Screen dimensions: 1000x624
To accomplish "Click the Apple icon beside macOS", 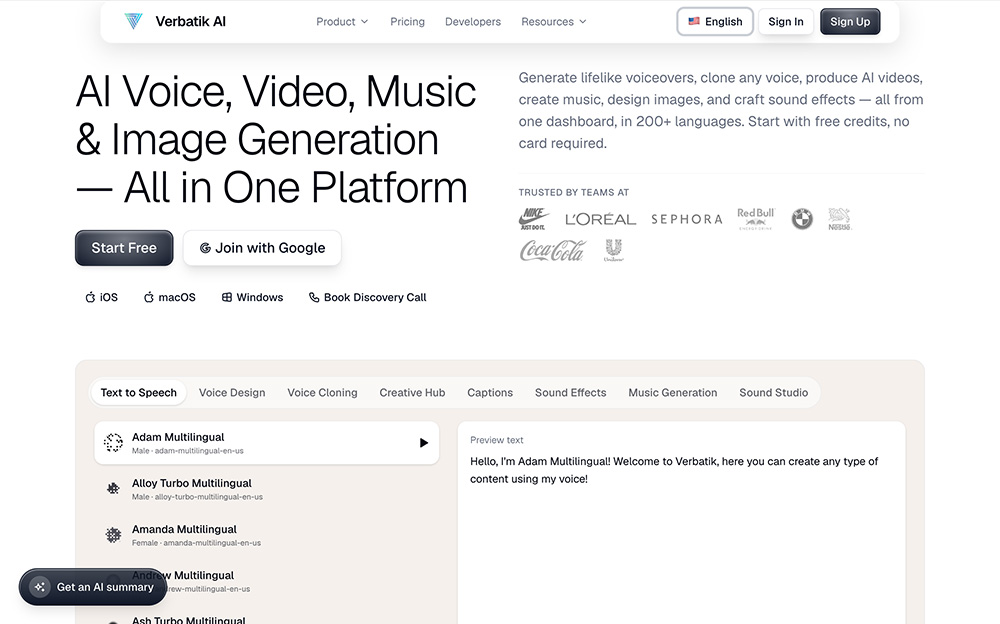I will click(x=149, y=297).
